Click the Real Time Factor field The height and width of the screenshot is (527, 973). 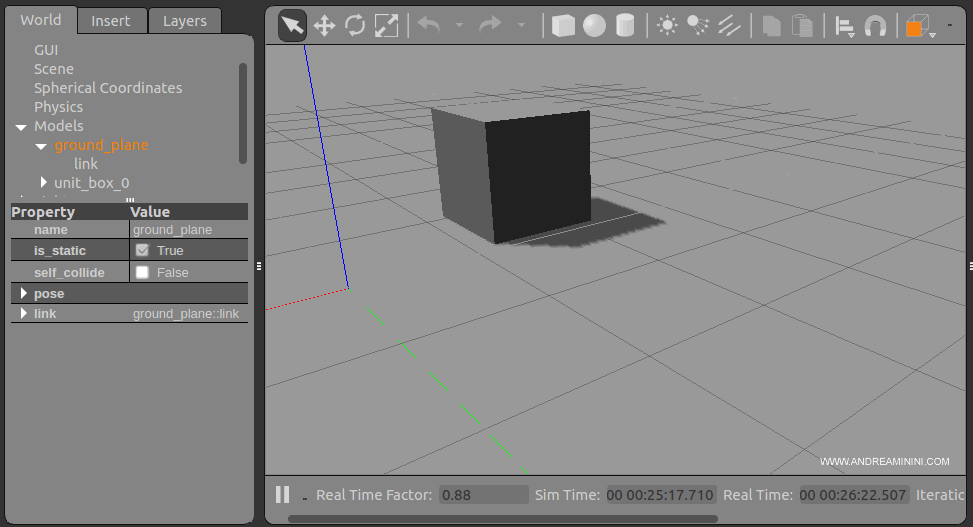[x=484, y=495]
